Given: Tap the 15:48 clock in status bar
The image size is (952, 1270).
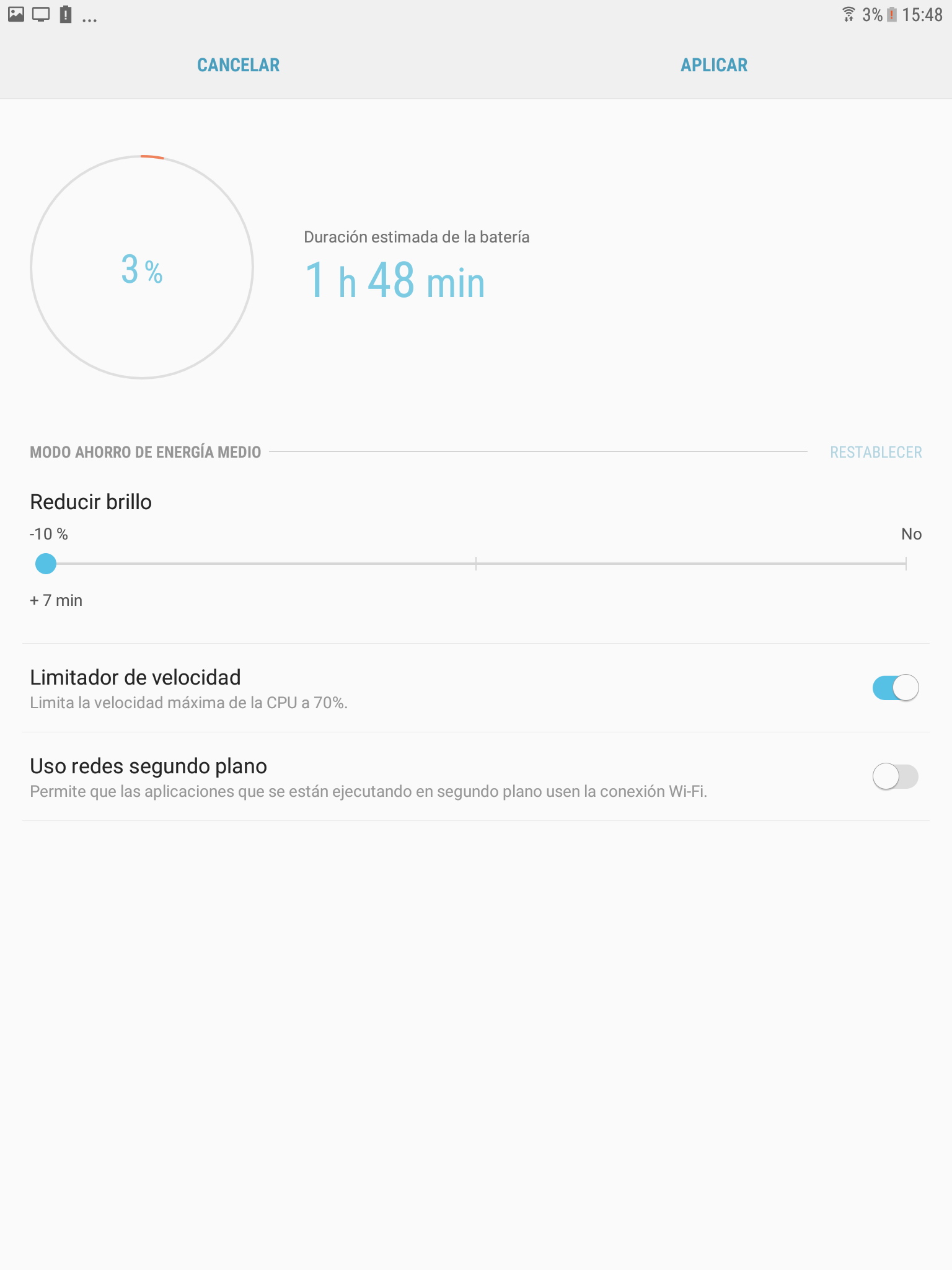Looking at the screenshot, I should (x=922, y=14).
